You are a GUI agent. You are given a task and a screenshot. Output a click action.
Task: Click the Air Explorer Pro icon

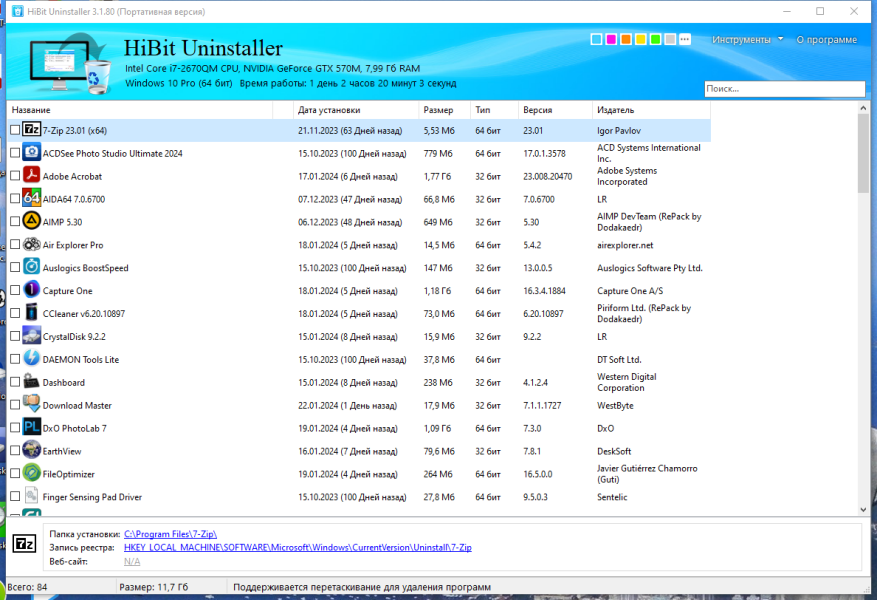click(31, 244)
